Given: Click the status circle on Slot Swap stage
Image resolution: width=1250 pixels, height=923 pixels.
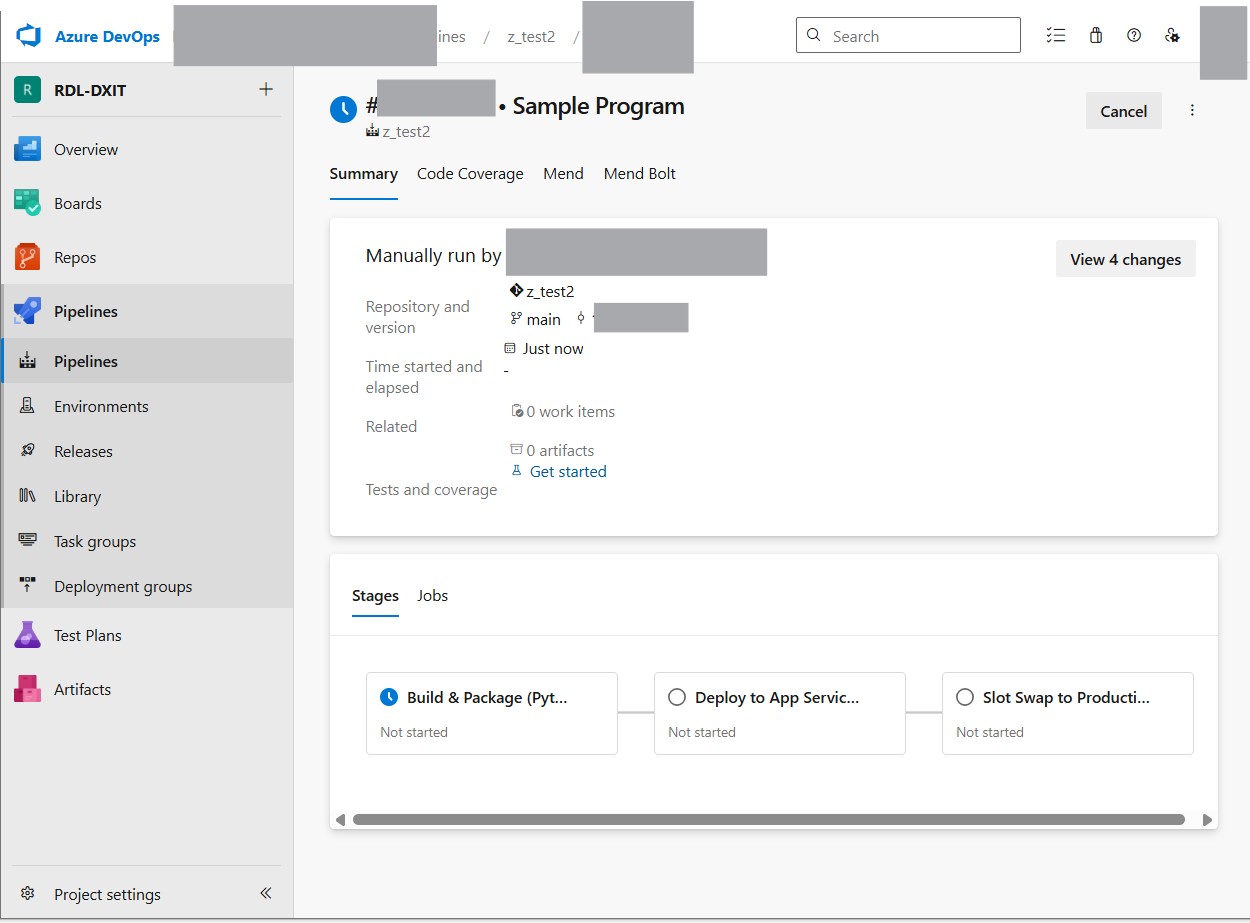Looking at the screenshot, I should click(x=965, y=697).
